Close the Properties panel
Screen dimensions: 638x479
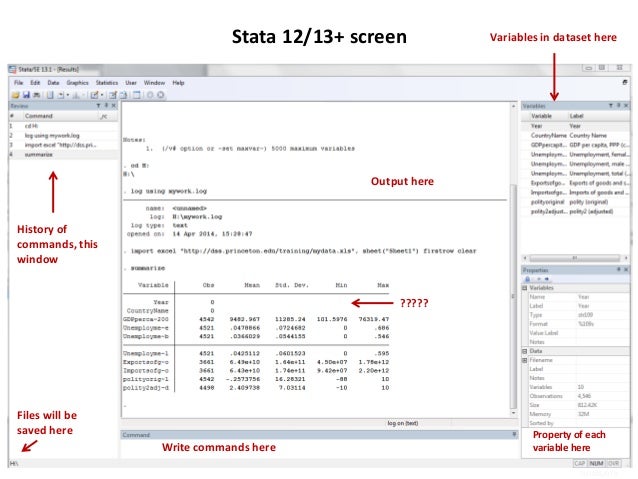point(626,269)
